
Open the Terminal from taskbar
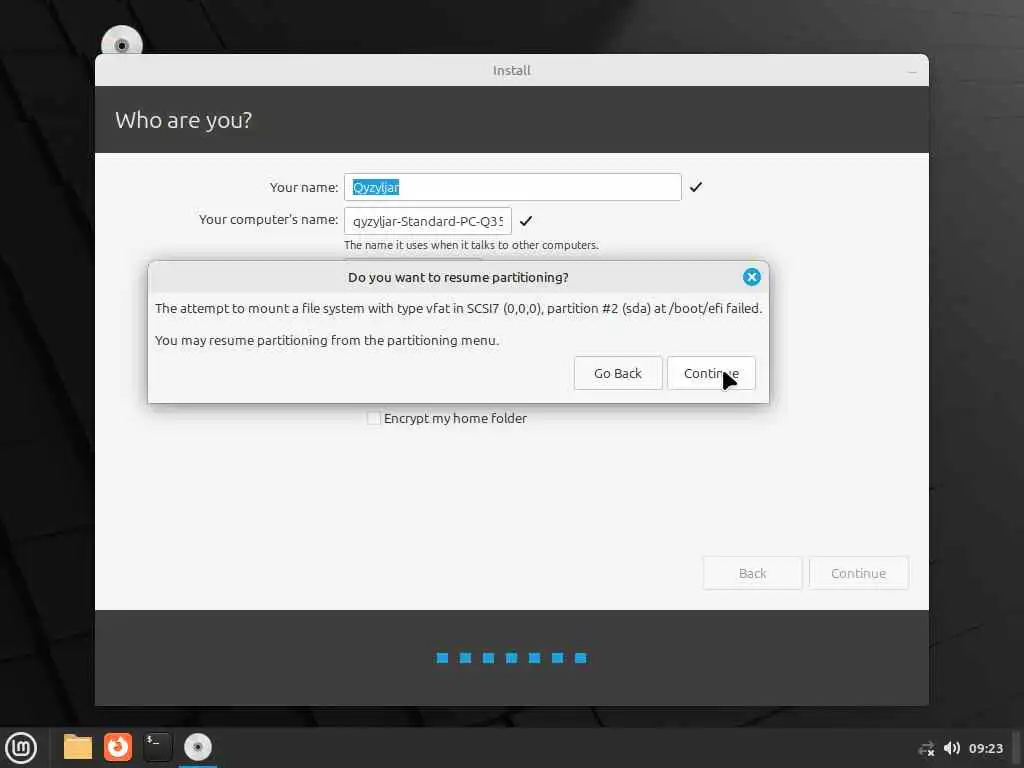coord(157,747)
